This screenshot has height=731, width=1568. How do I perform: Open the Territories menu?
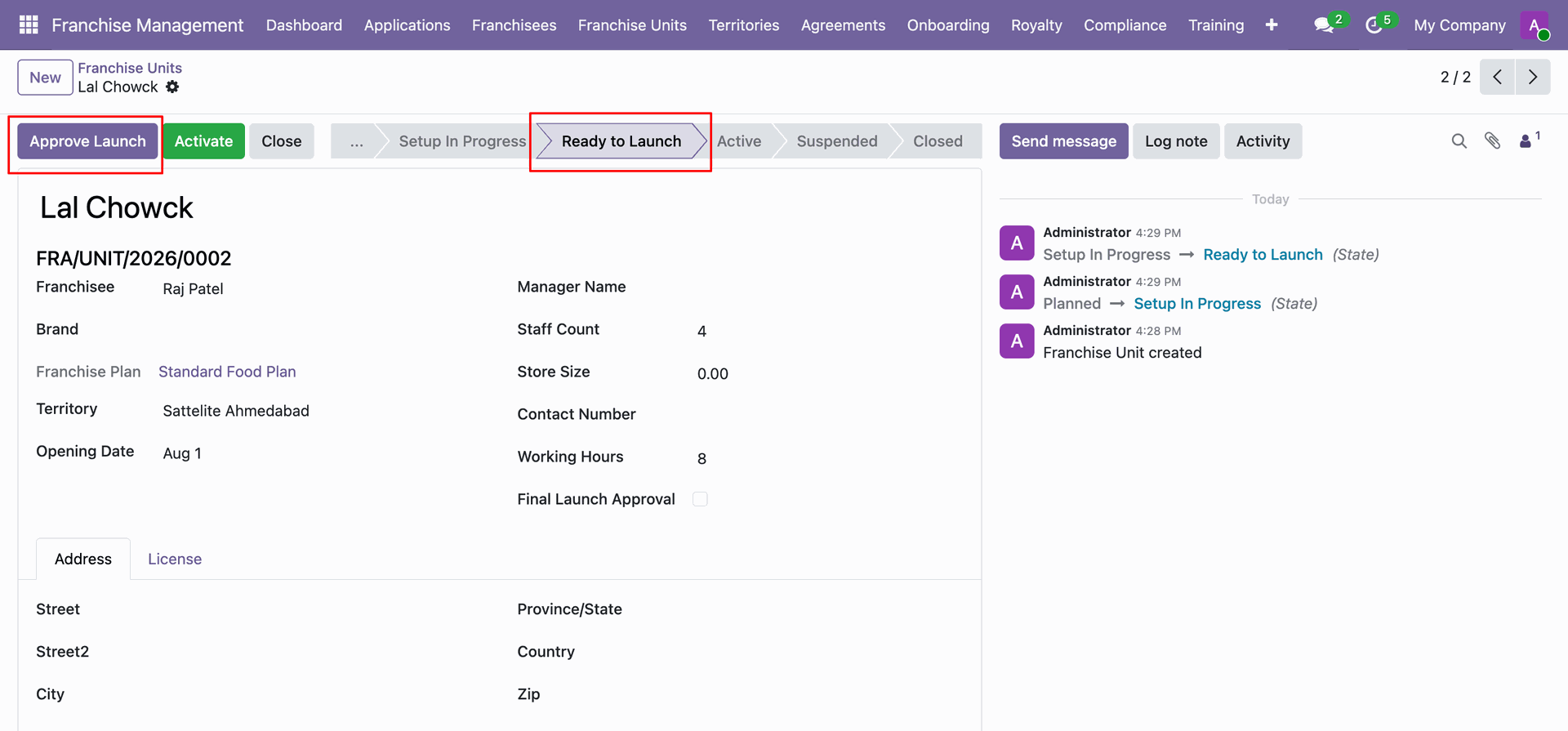pos(743,25)
